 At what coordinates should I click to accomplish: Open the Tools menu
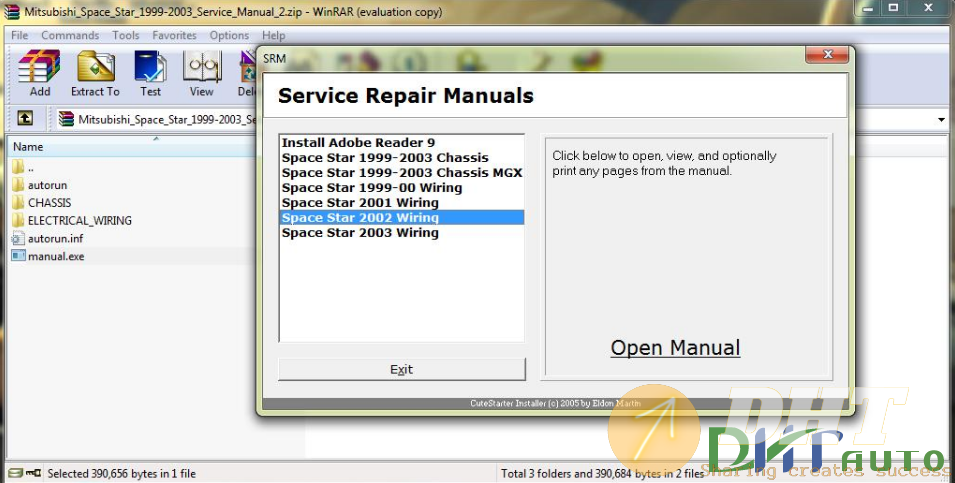[x=125, y=35]
